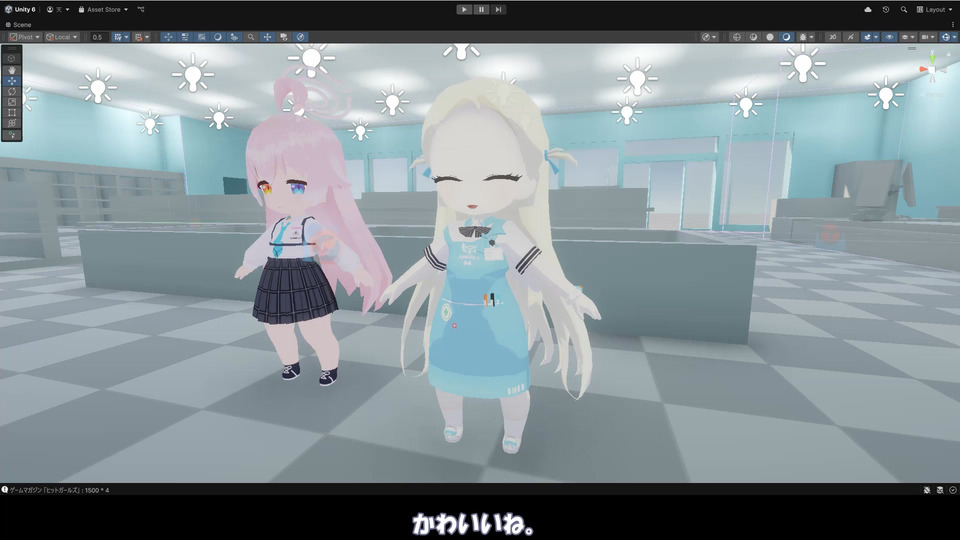Click the Play button to run the scene

point(464,9)
